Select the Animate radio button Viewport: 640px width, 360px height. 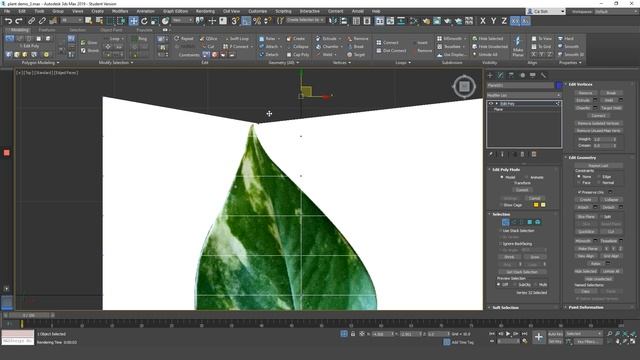527,177
